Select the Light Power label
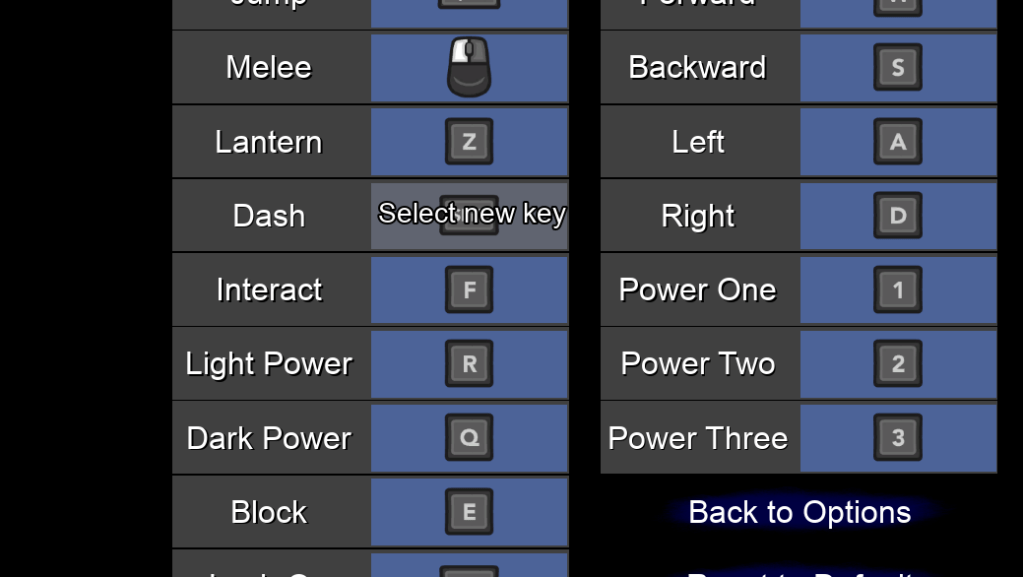This screenshot has height=577, width=1023. pos(269,364)
